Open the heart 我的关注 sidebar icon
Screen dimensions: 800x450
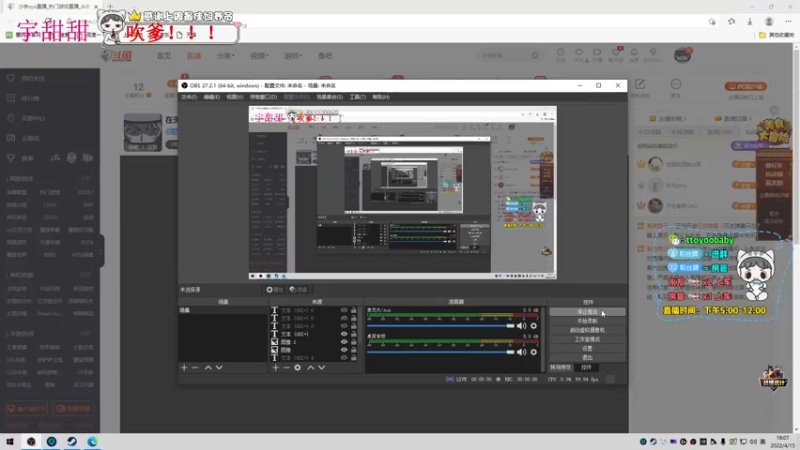click(11, 79)
